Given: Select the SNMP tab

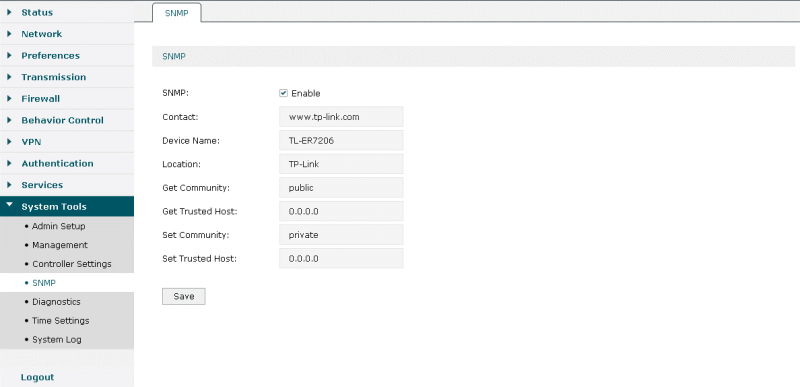Looking at the screenshot, I should tap(177, 13).
